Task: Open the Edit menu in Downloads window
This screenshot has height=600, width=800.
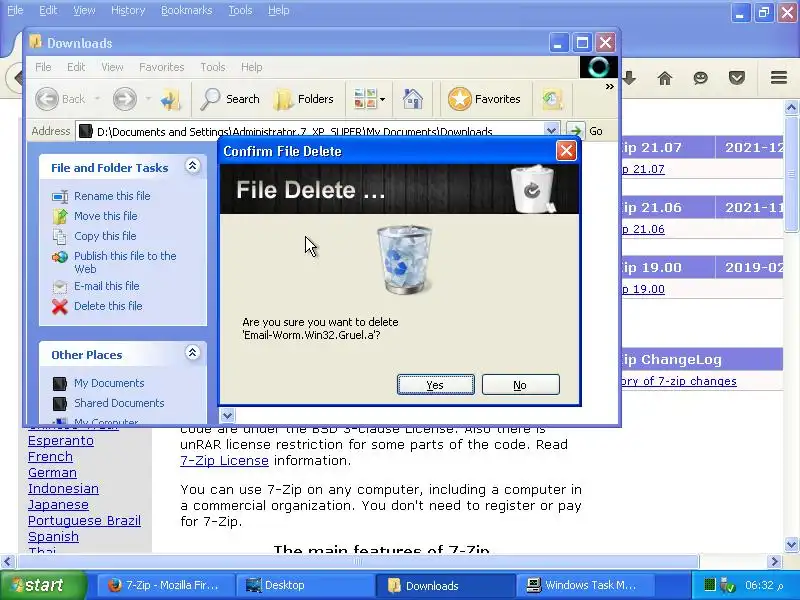Action: click(x=76, y=67)
